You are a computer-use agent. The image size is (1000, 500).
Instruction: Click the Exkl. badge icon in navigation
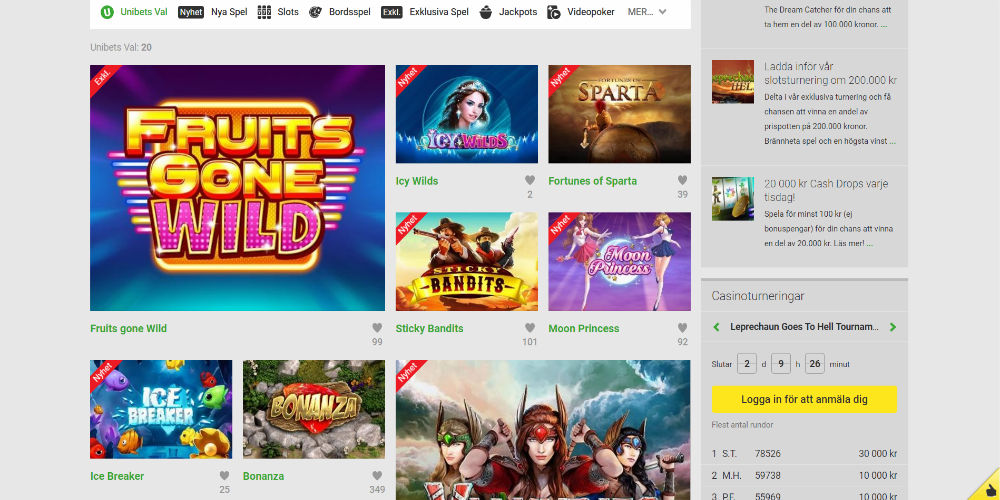click(392, 11)
